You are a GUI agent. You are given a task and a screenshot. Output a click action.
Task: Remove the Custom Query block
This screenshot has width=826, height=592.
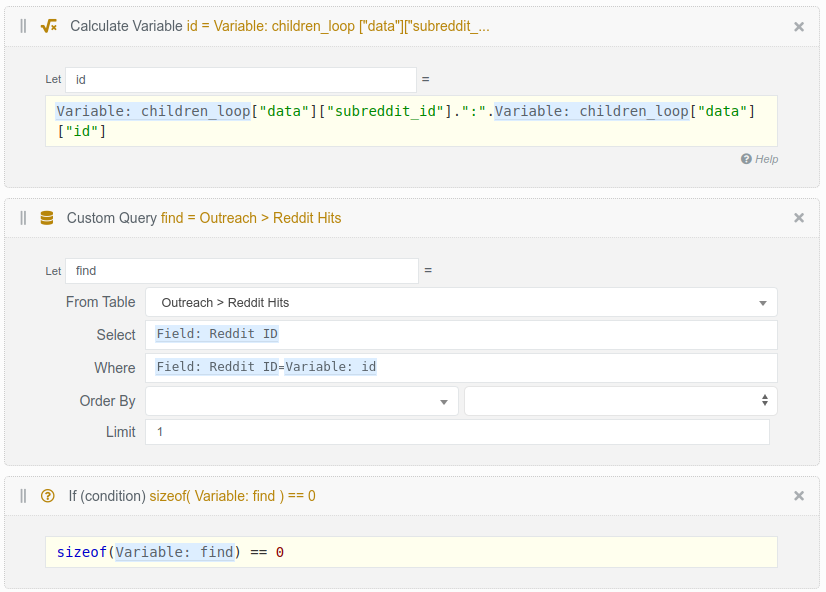(x=799, y=218)
